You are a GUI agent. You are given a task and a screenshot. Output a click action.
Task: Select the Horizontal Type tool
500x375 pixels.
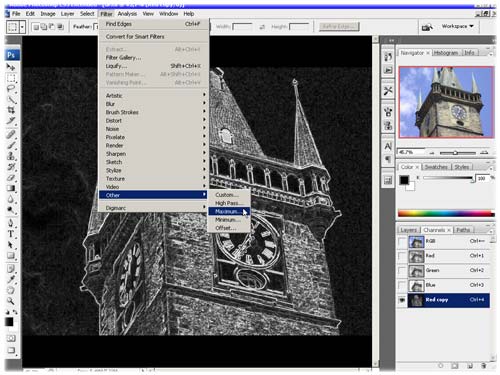tap(11, 234)
